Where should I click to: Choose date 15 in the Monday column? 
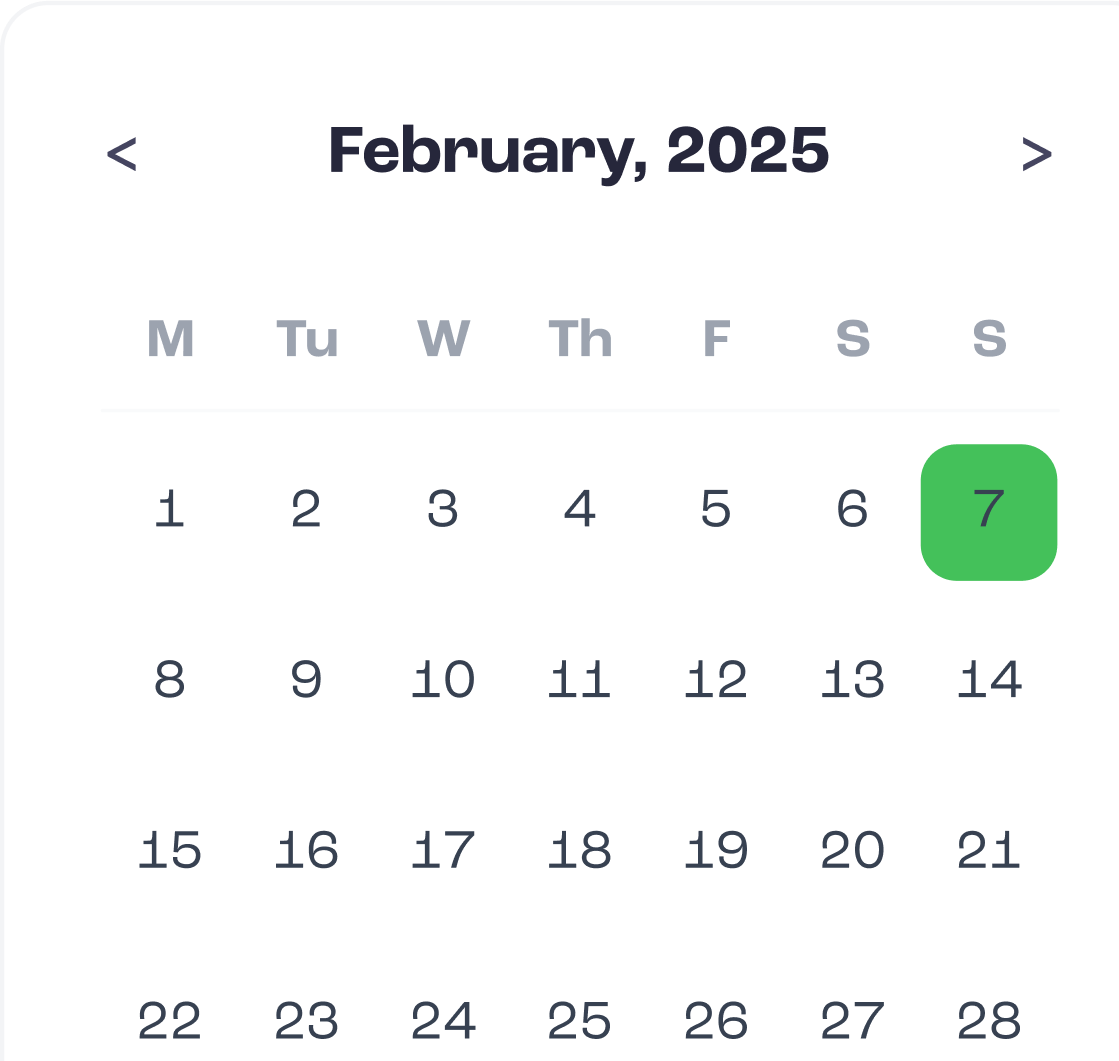170,851
